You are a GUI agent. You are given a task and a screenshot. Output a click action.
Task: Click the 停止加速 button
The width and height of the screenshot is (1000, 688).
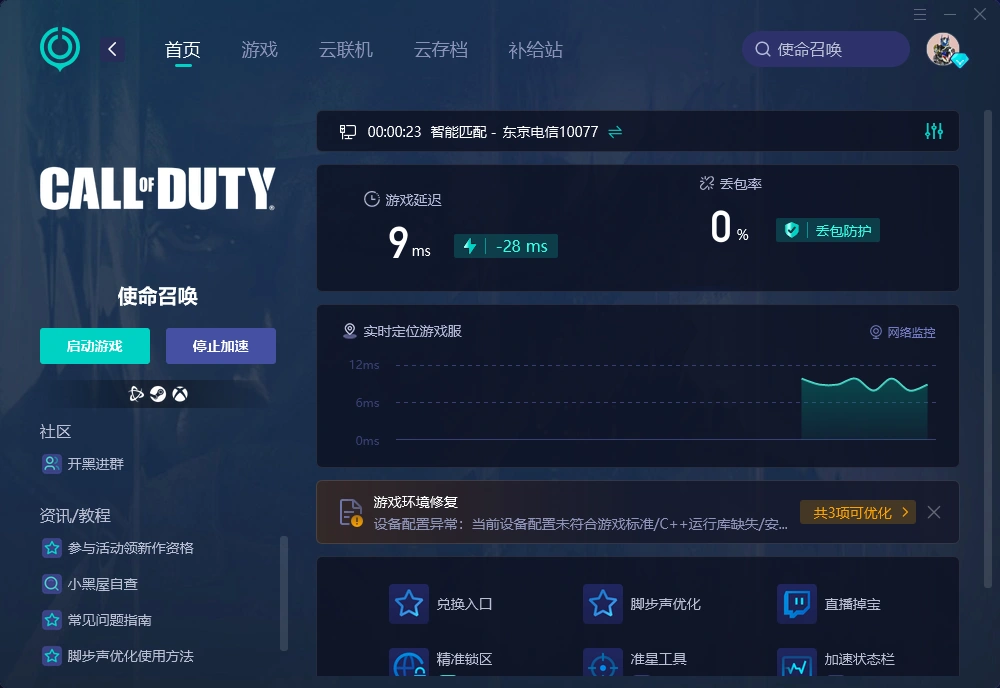(221, 346)
